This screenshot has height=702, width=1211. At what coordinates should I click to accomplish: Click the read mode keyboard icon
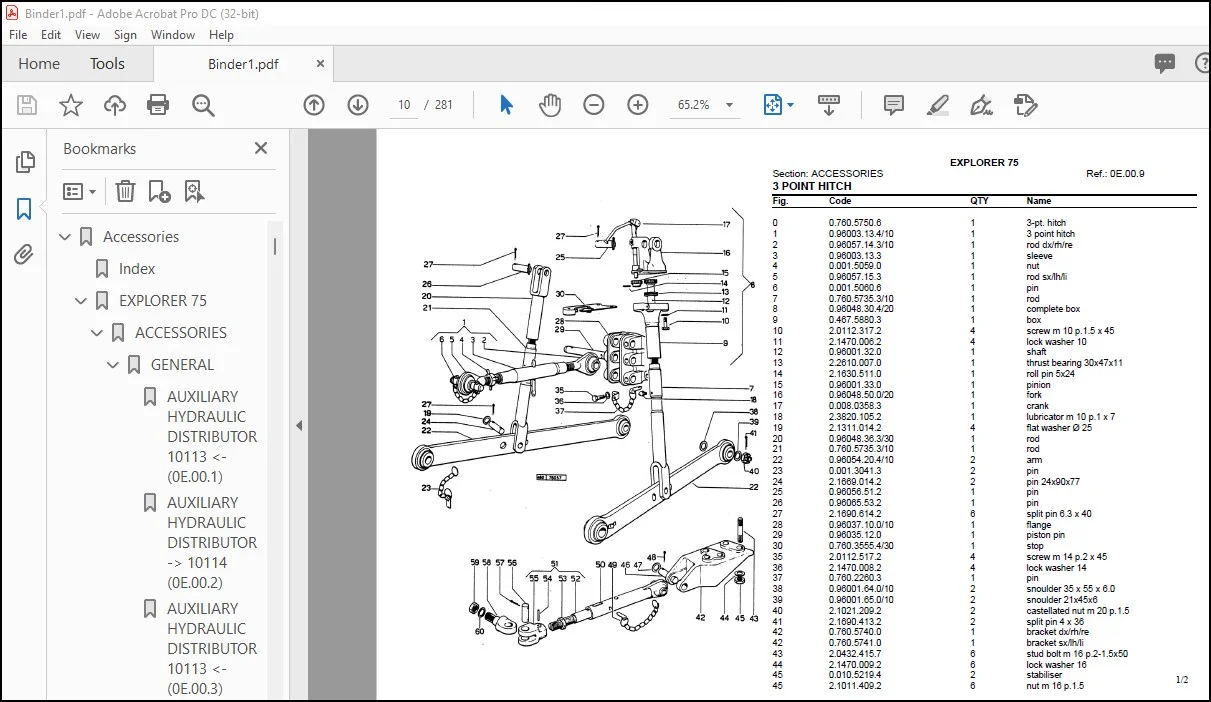[828, 105]
